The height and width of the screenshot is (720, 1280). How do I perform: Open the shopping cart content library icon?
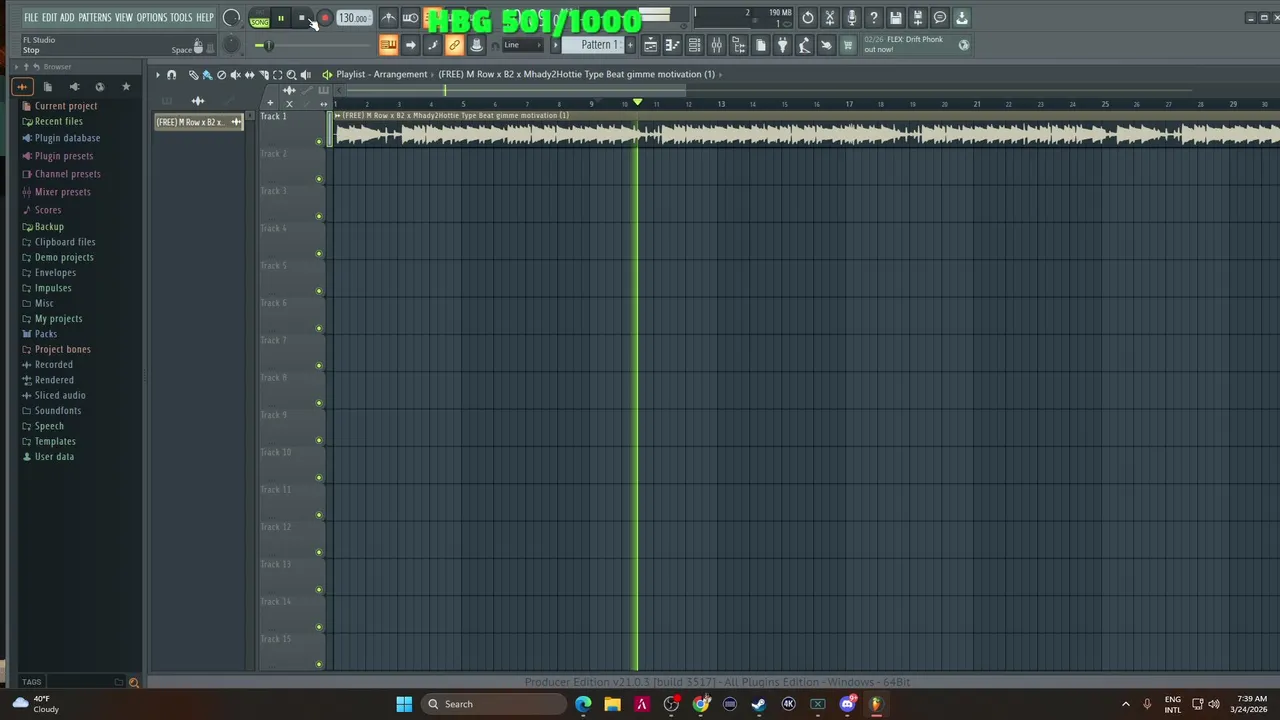(848, 45)
